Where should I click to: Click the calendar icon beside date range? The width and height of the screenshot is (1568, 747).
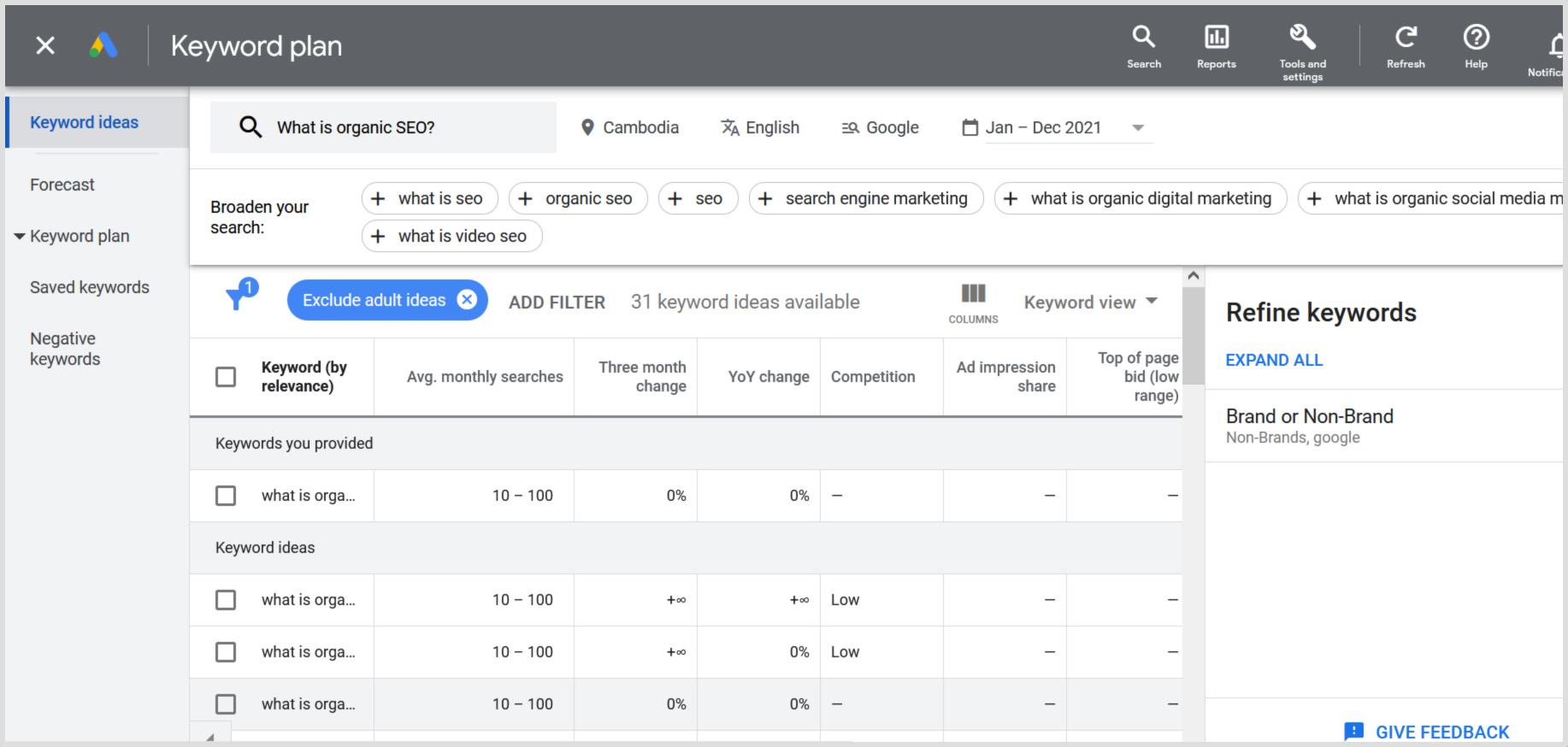tap(970, 127)
